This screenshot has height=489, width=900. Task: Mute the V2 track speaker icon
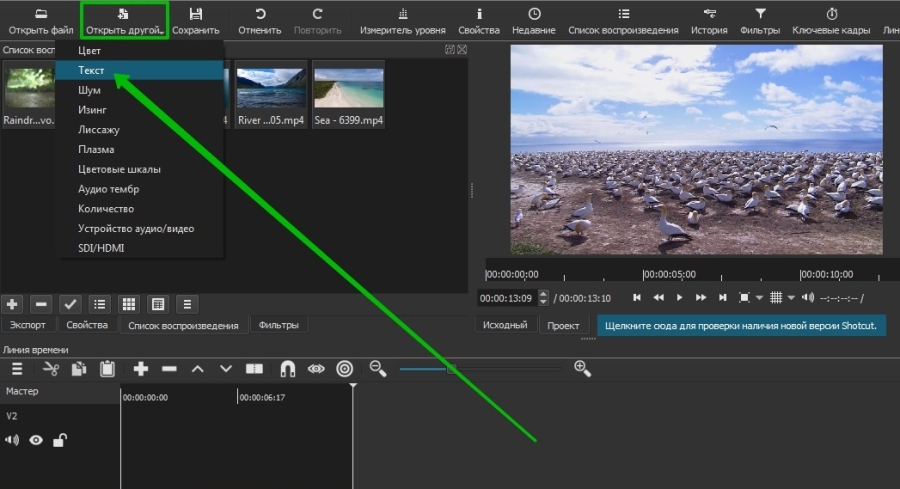(x=12, y=440)
